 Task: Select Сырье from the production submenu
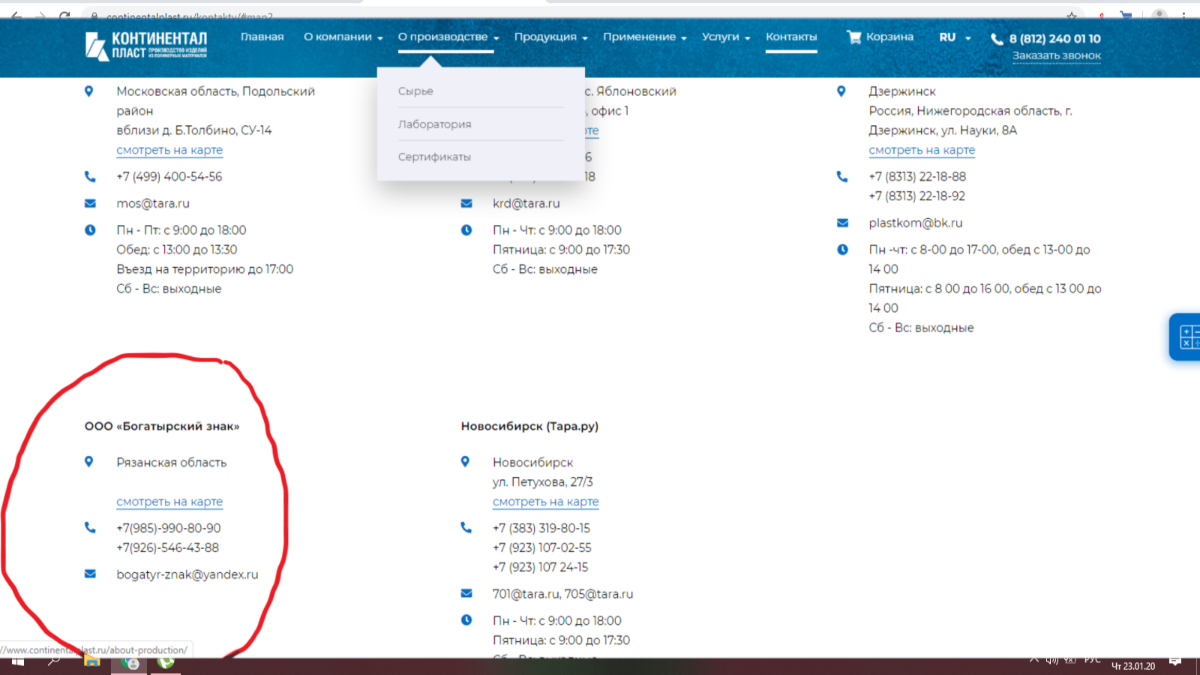(x=416, y=91)
